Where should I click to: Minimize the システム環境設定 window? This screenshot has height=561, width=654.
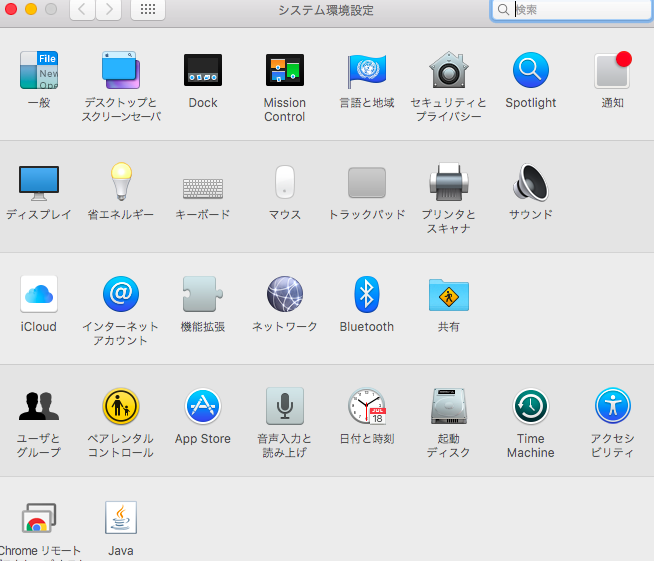(x=31, y=9)
